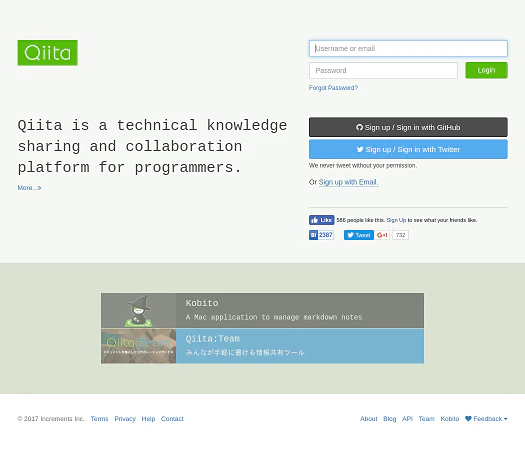Open API in the footer
525x467 pixels.
(x=407, y=419)
